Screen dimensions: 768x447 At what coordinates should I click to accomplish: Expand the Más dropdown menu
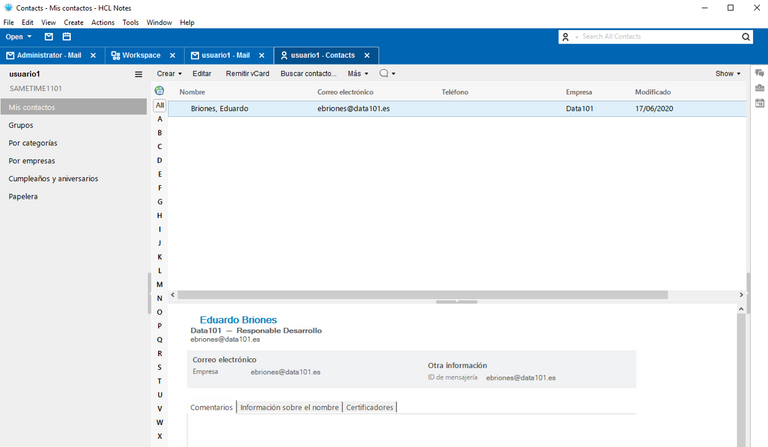coord(358,73)
